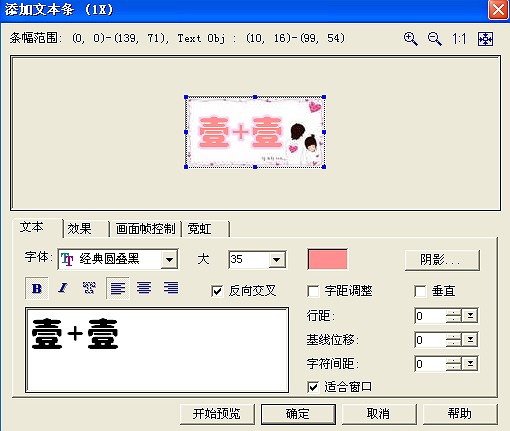Open the 字体 font dropdown list
The image size is (510, 431).
click(x=169, y=259)
